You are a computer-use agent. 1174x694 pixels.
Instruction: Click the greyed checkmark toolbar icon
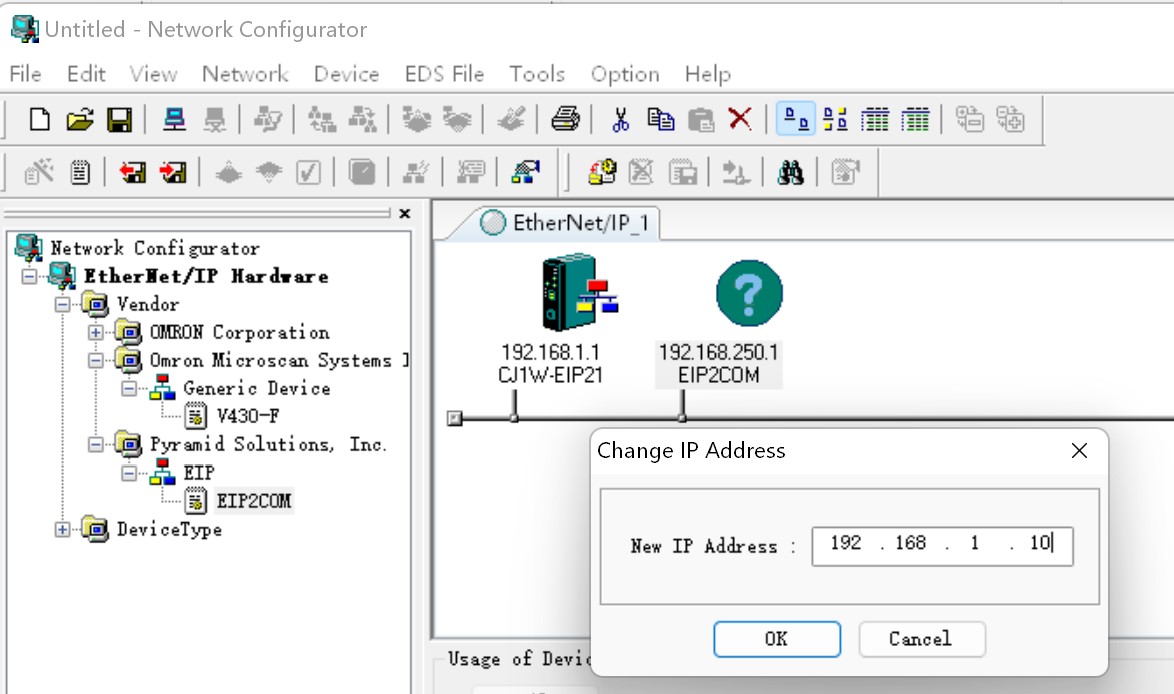(x=308, y=173)
